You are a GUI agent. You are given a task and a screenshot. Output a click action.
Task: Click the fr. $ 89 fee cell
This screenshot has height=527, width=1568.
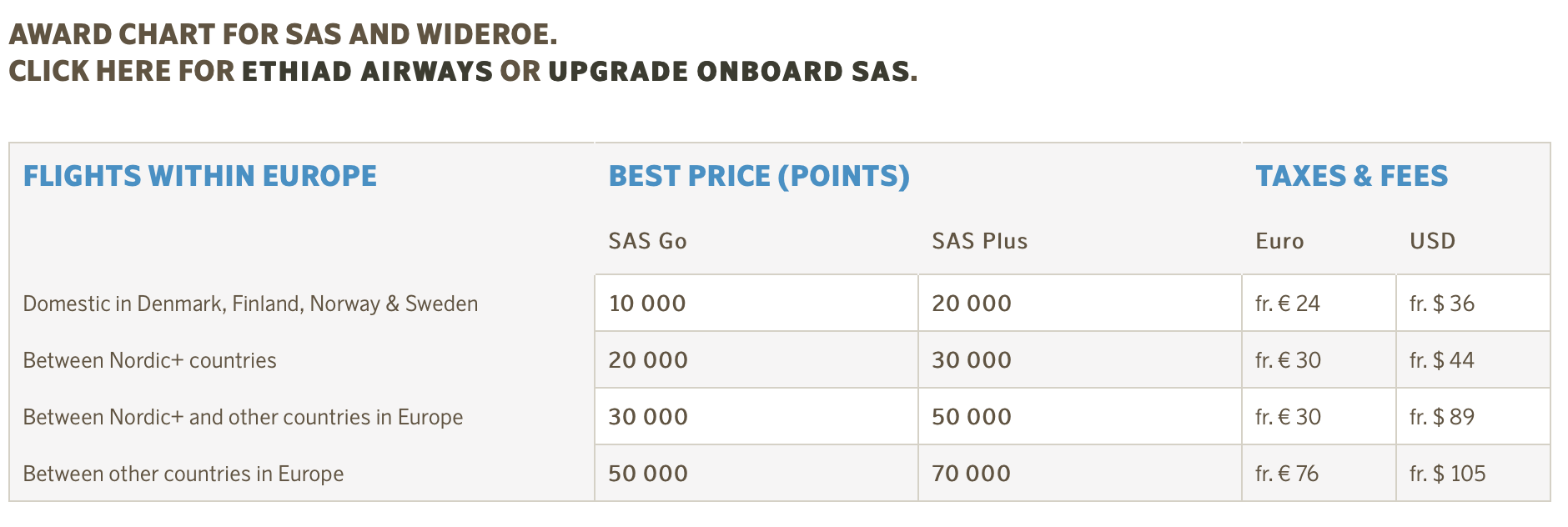coord(1441,417)
